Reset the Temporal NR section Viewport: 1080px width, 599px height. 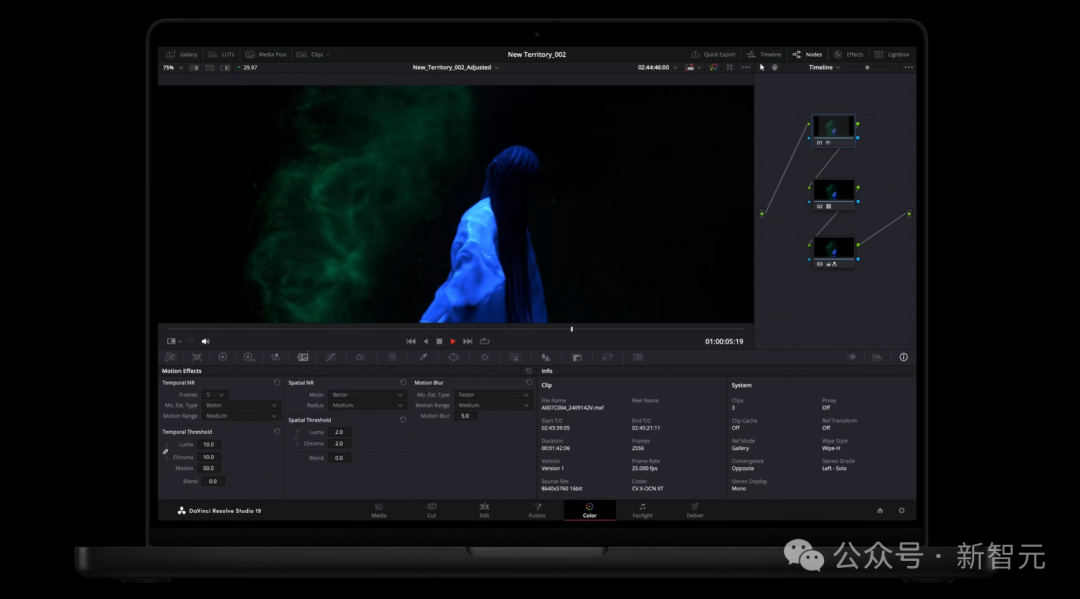[277, 383]
